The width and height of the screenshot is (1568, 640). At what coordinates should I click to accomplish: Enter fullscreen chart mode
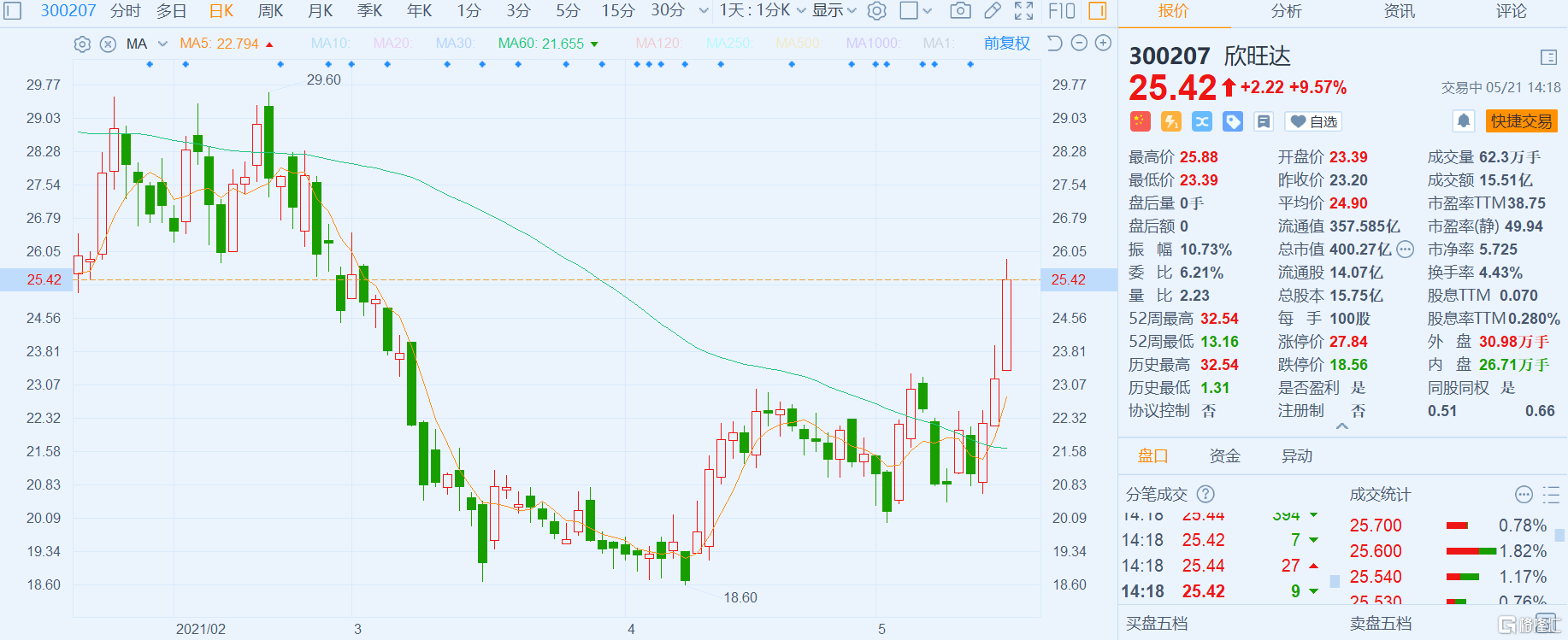click(x=1023, y=11)
